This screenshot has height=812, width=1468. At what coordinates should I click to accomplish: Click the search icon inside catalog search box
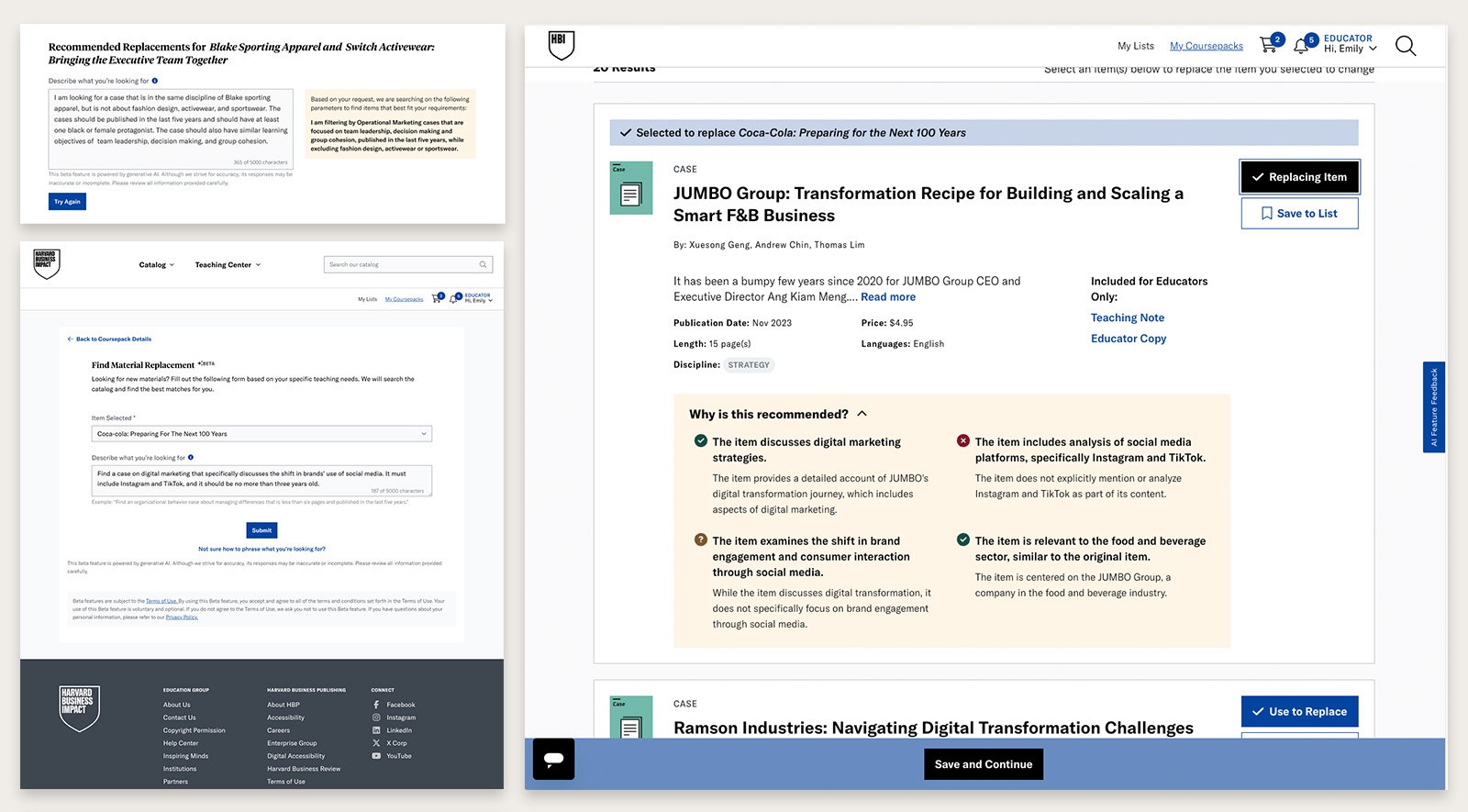click(x=483, y=264)
